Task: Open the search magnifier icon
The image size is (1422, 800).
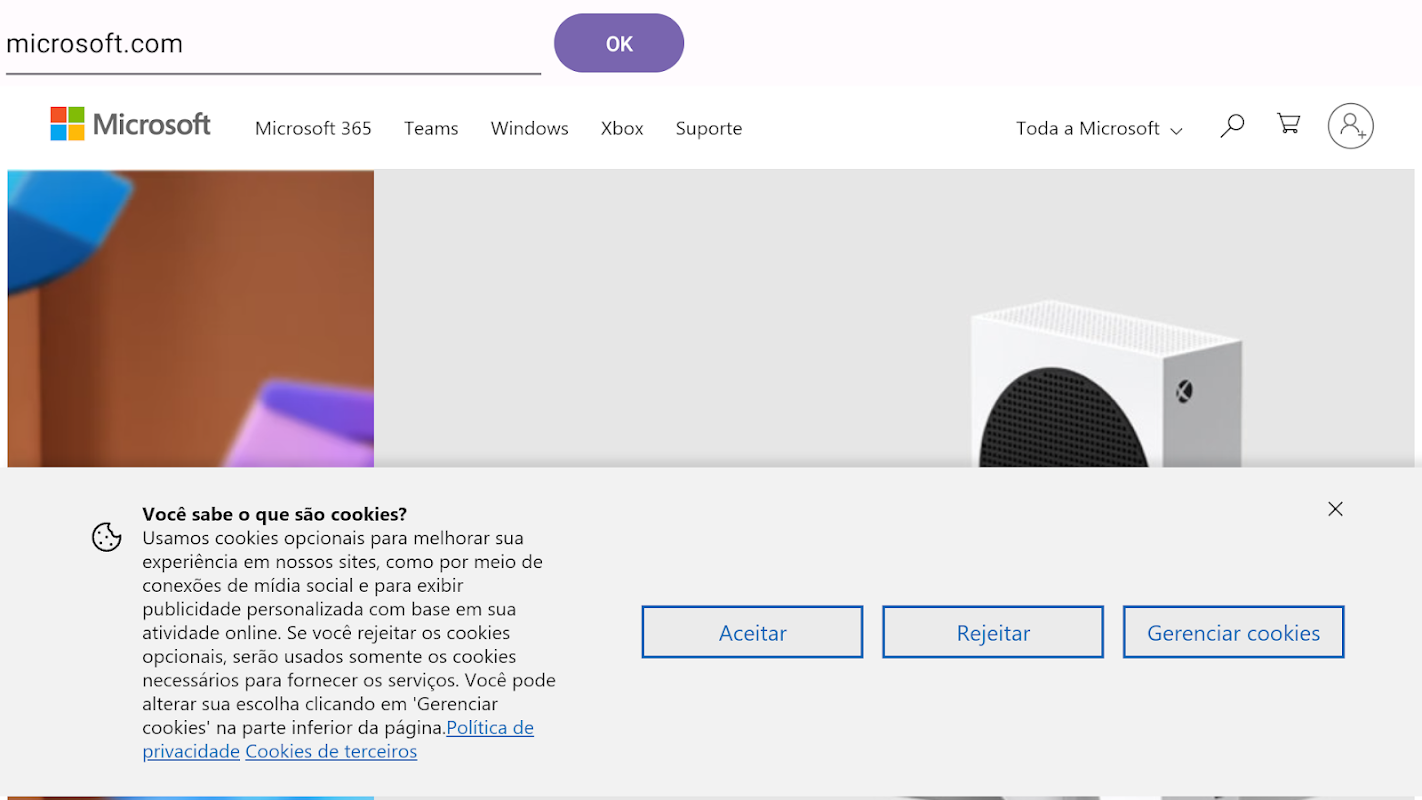Action: point(1232,126)
